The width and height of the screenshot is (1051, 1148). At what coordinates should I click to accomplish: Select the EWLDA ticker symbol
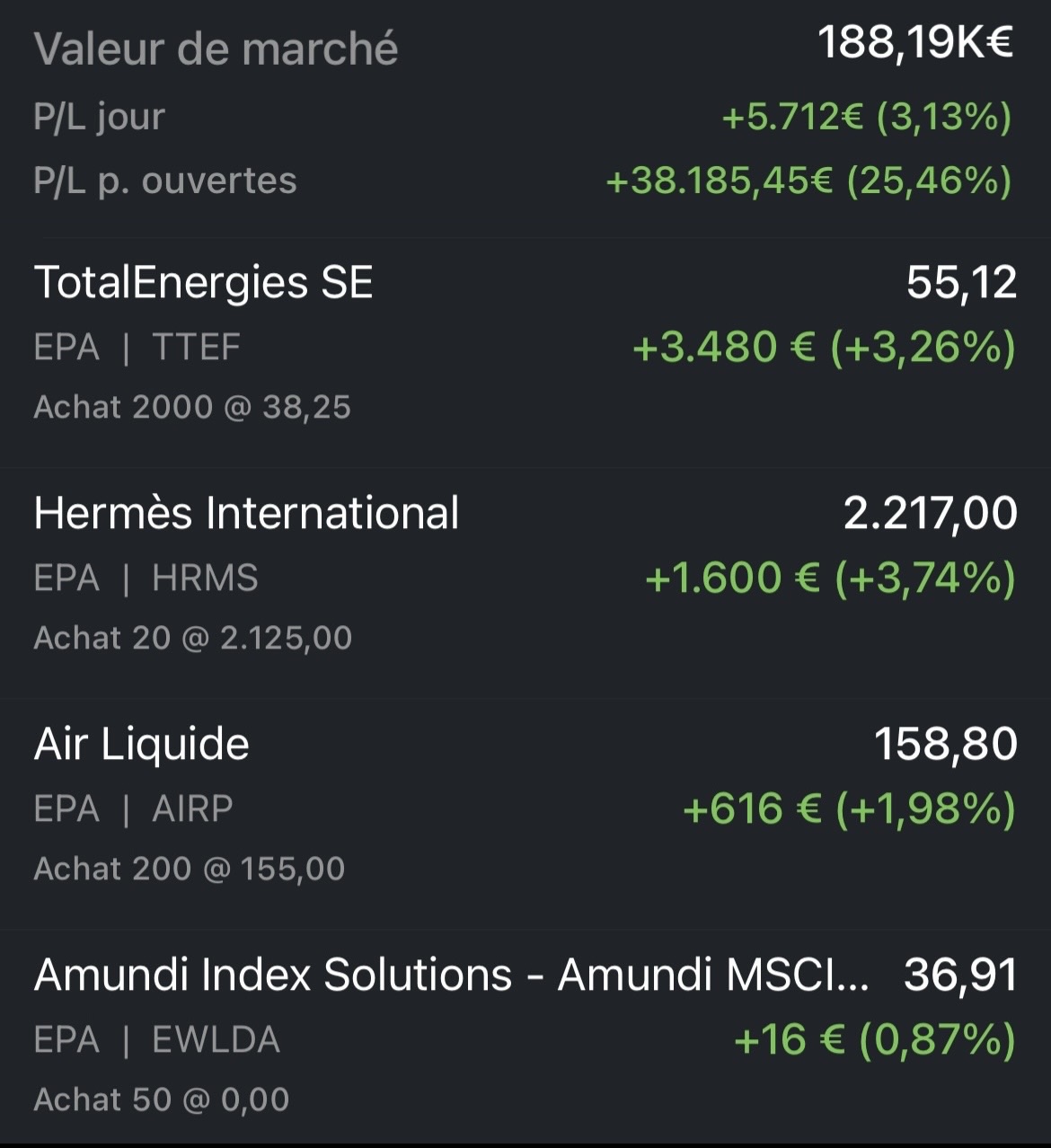216,1039
